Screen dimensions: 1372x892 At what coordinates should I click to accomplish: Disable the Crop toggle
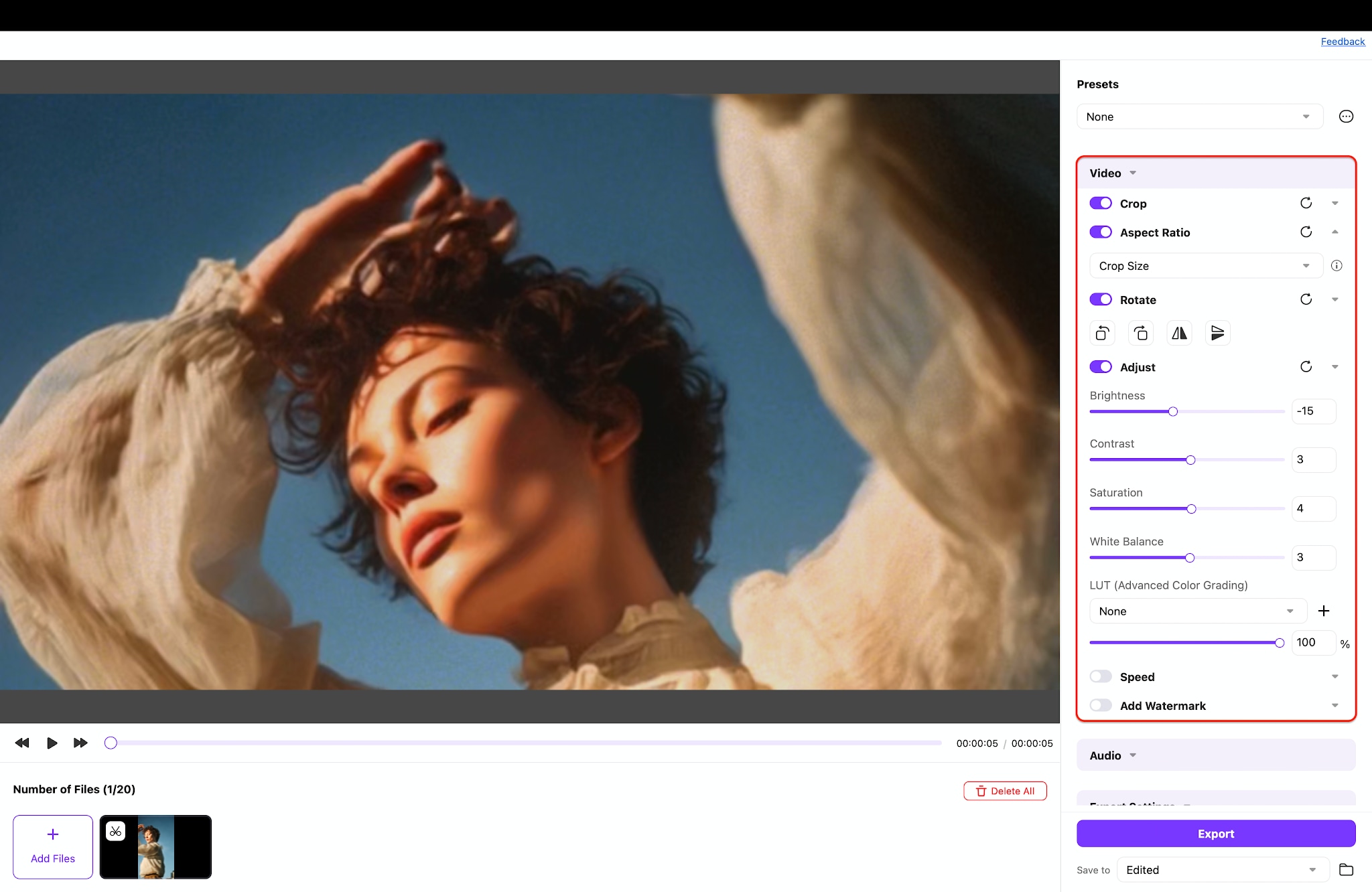(1101, 203)
